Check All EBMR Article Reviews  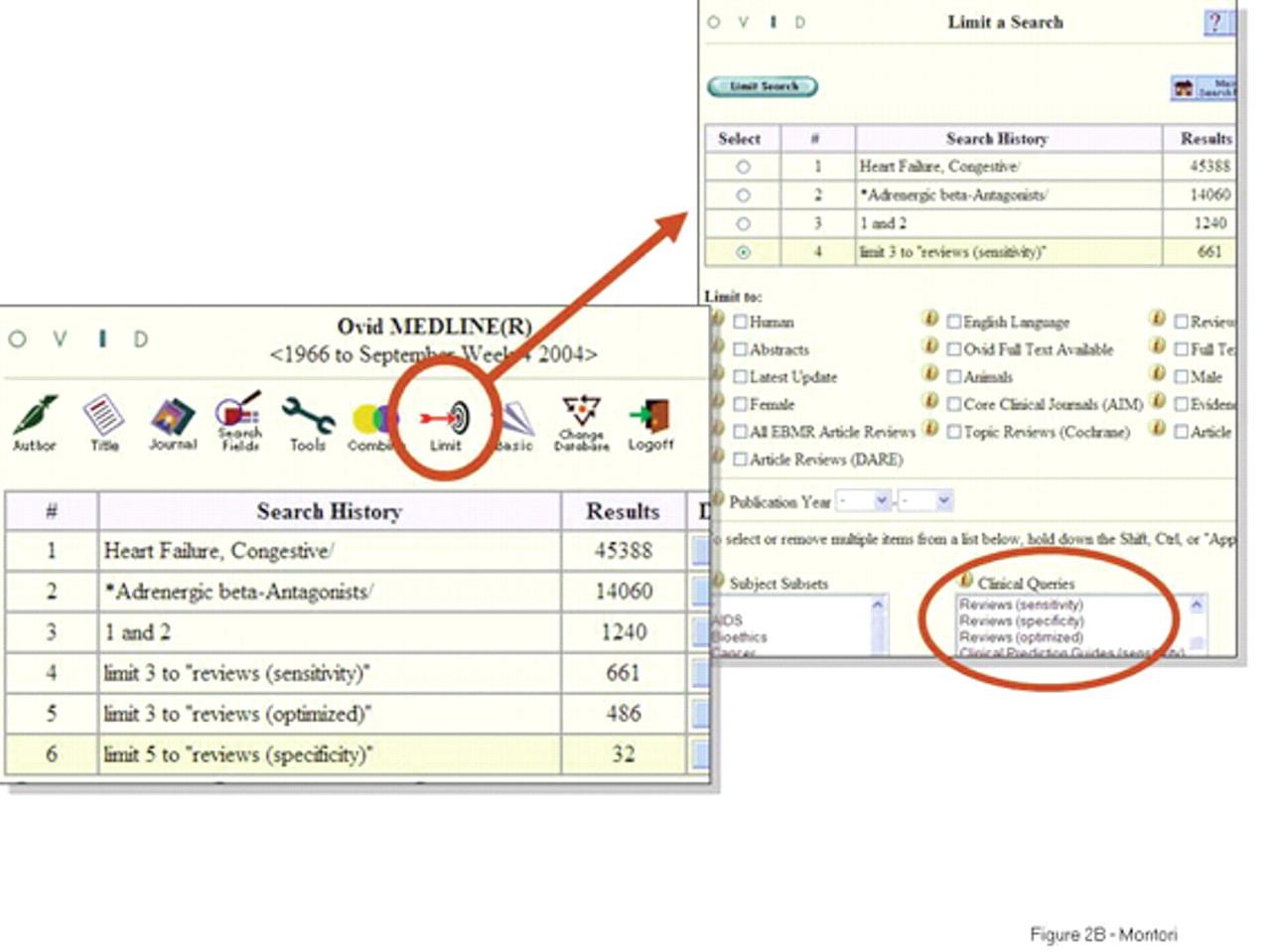(740, 432)
